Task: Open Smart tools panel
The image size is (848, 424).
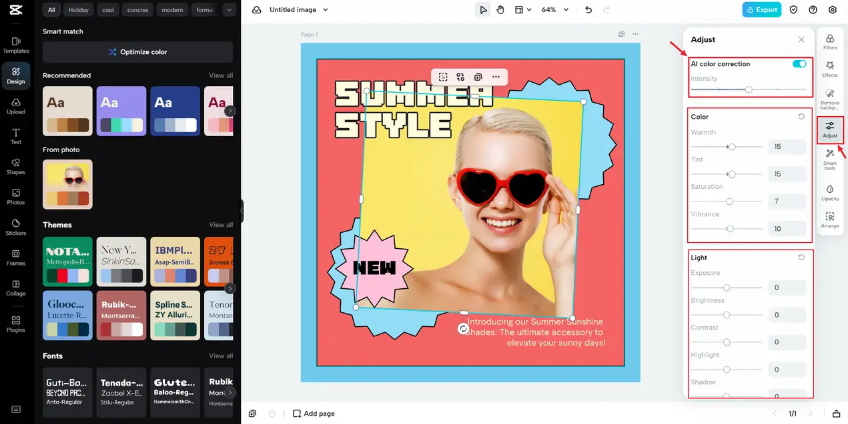Action: (x=830, y=160)
